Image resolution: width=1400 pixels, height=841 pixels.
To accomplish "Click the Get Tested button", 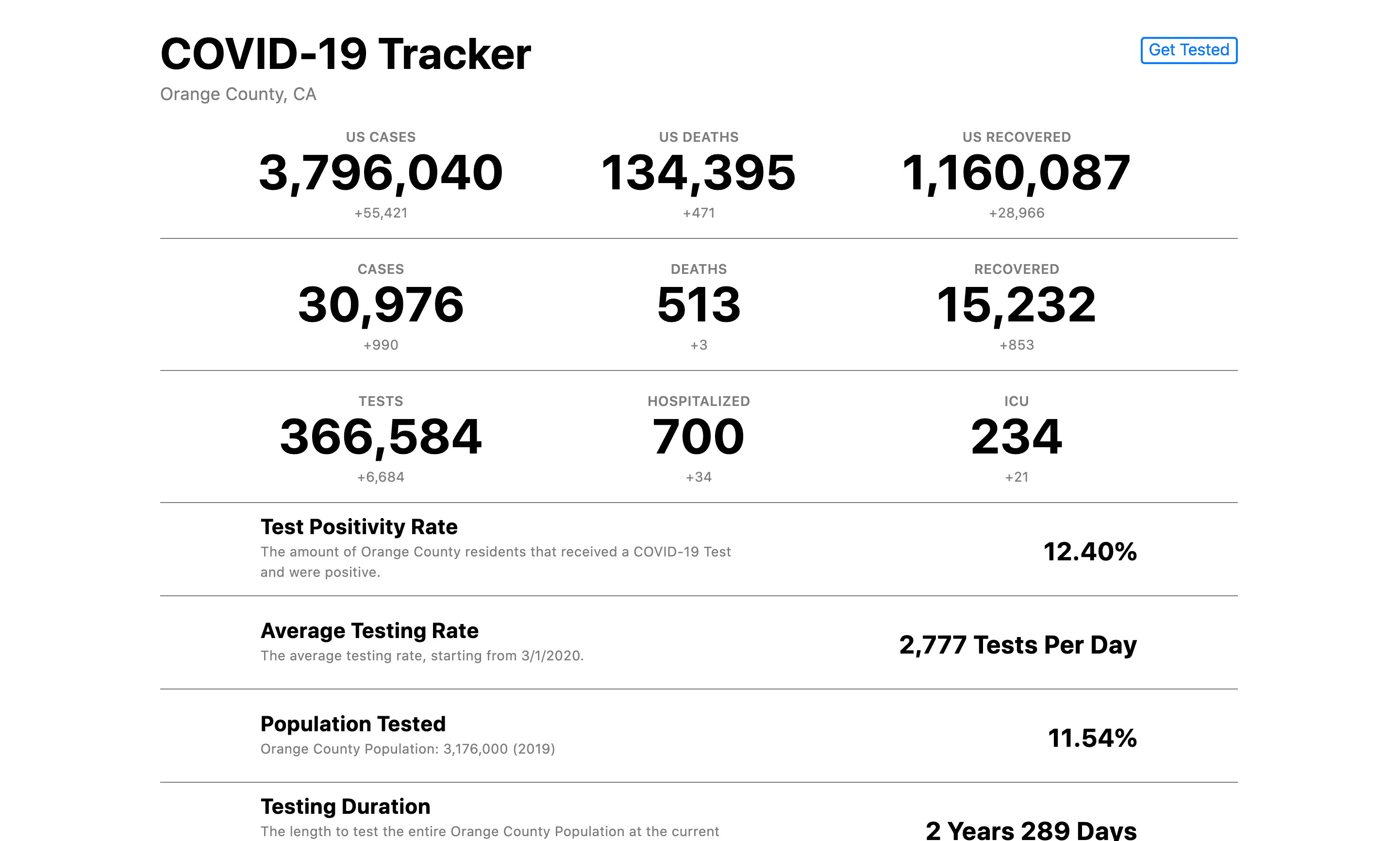I will click(1188, 50).
